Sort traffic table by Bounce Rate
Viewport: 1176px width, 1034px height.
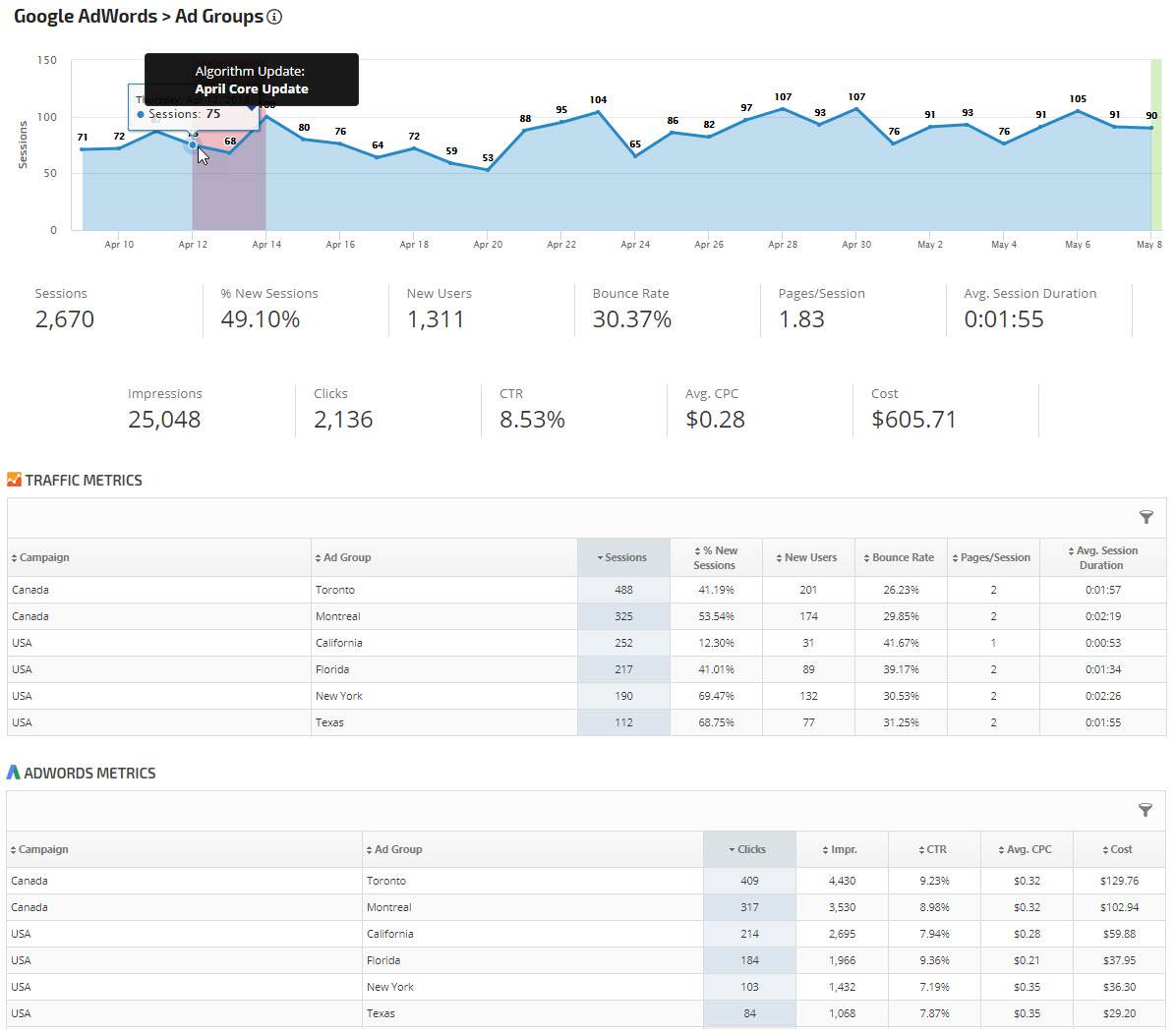pyautogui.click(x=900, y=557)
